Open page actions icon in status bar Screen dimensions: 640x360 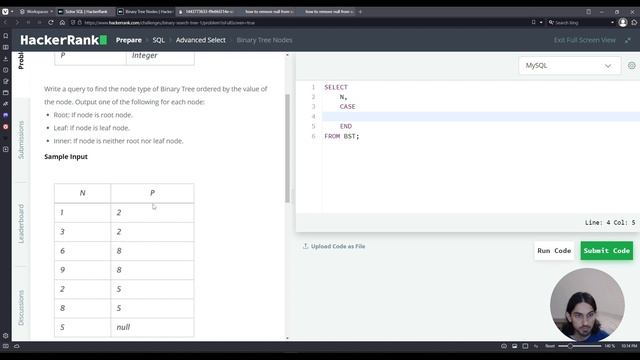coord(536,346)
